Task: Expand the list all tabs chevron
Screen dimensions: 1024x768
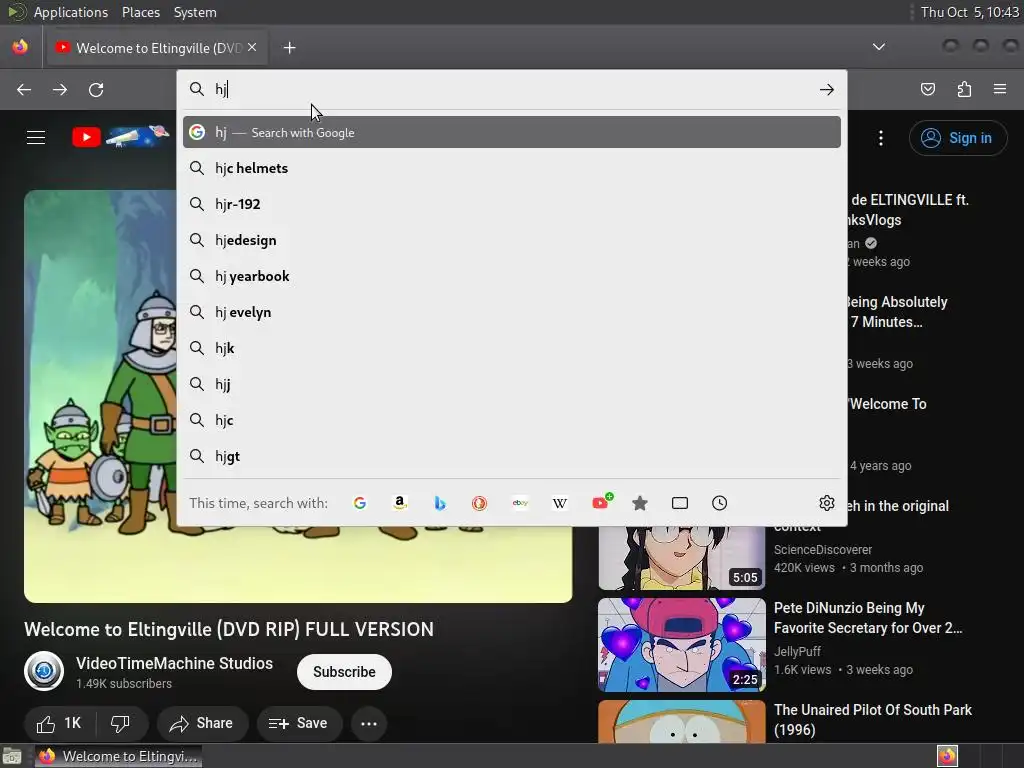Action: (x=879, y=47)
